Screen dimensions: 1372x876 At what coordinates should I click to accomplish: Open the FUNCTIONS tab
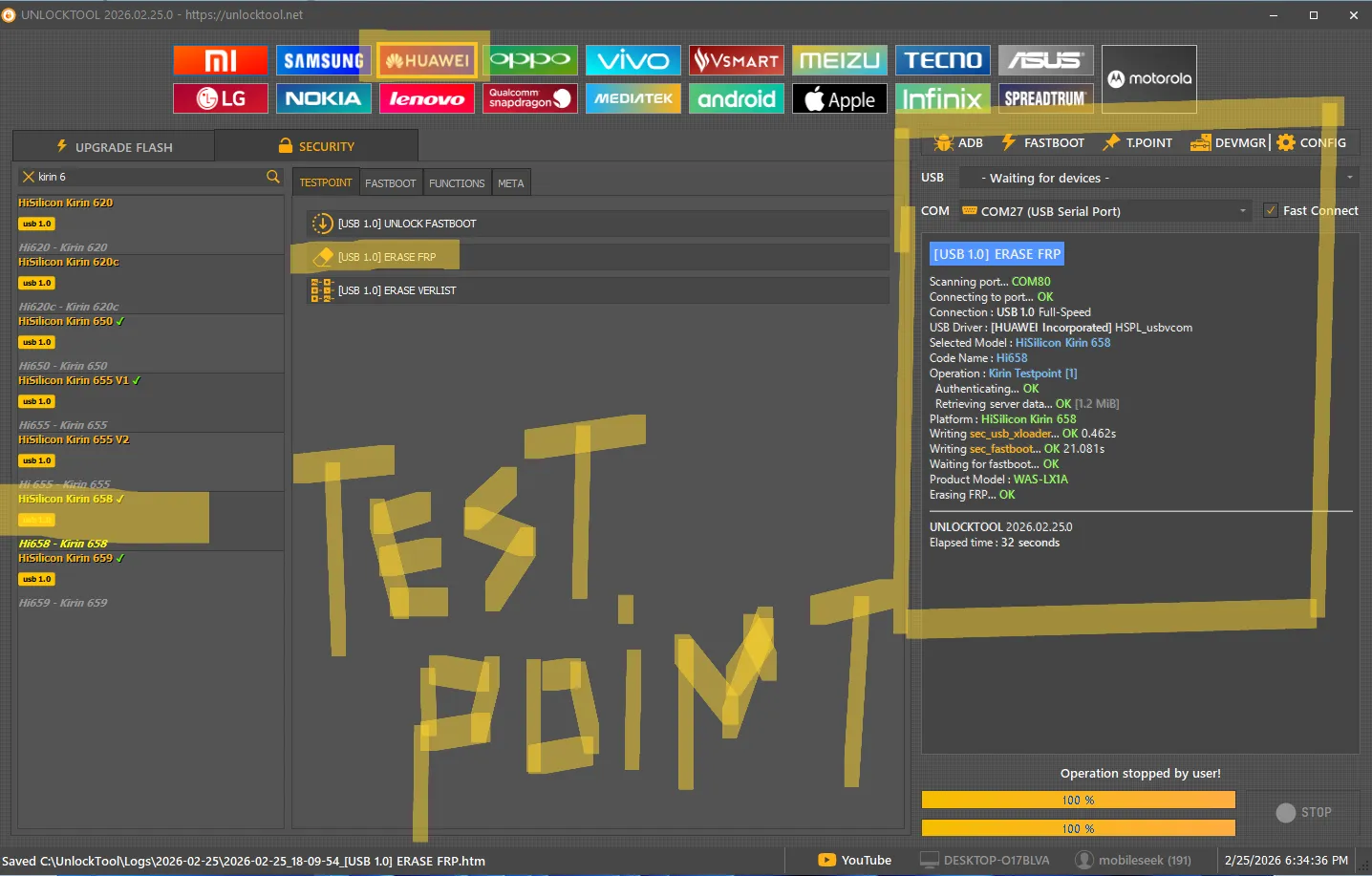(456, 183)
